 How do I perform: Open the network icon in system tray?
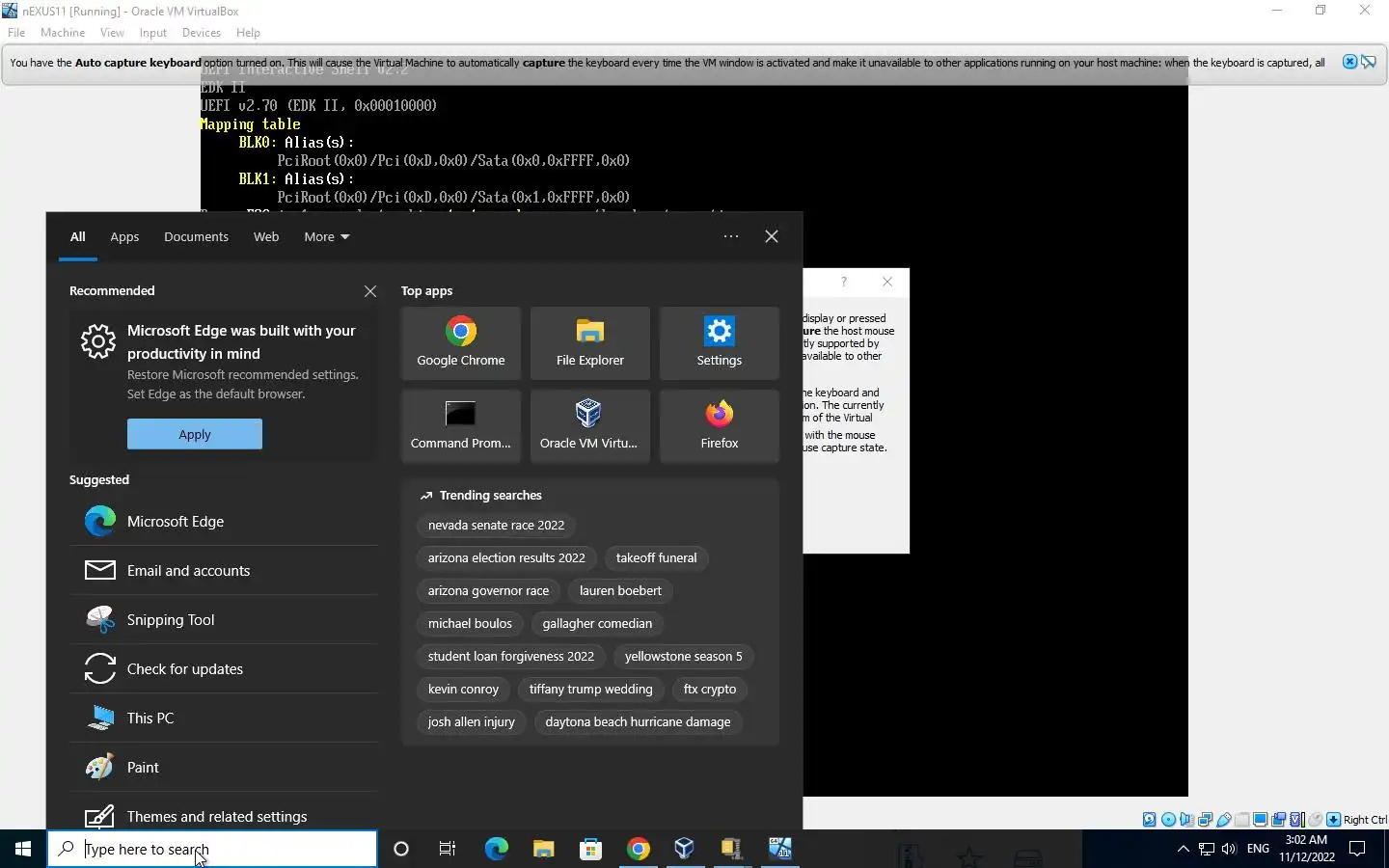[1207, 849]
